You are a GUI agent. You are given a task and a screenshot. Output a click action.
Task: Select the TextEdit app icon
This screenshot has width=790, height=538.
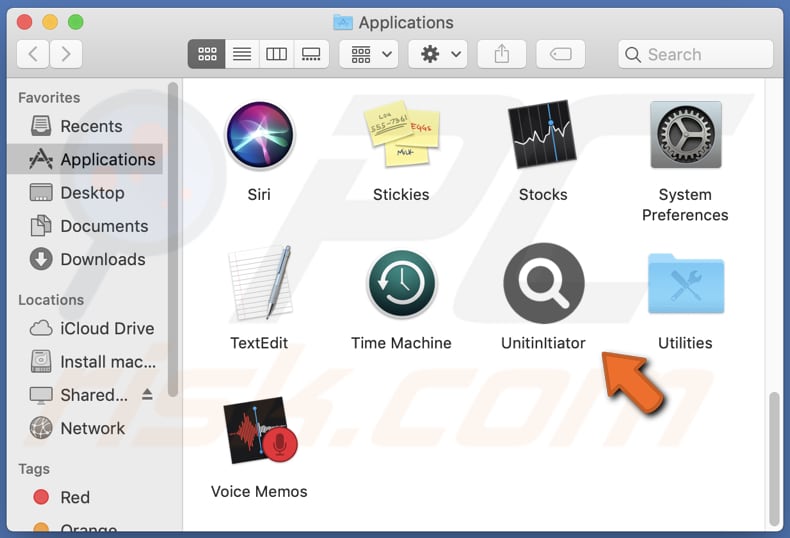pyautogui.click(x=260, y=283)
